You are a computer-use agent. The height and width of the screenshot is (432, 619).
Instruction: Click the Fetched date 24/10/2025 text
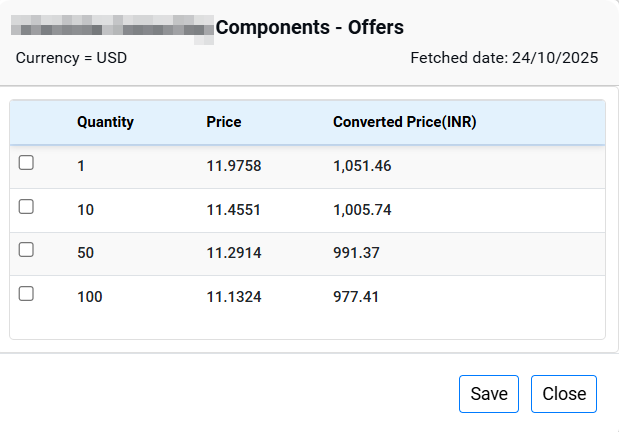point(504,58)
